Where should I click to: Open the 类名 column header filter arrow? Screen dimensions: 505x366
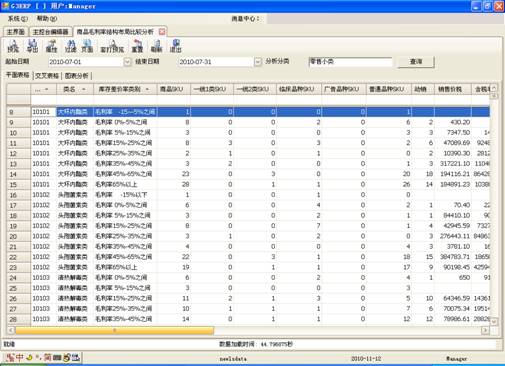[x=84, y=89]
